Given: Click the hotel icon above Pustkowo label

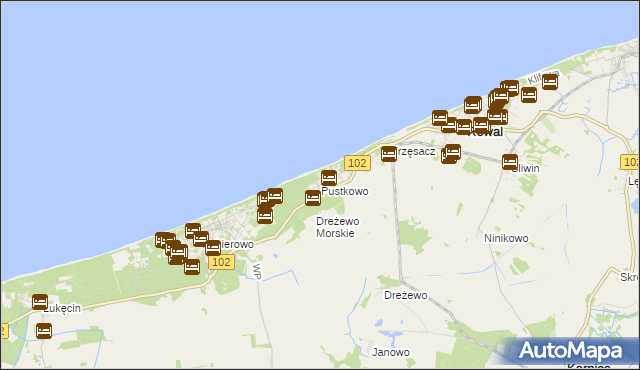Looking at the screenshot, I should click(329, 178).
